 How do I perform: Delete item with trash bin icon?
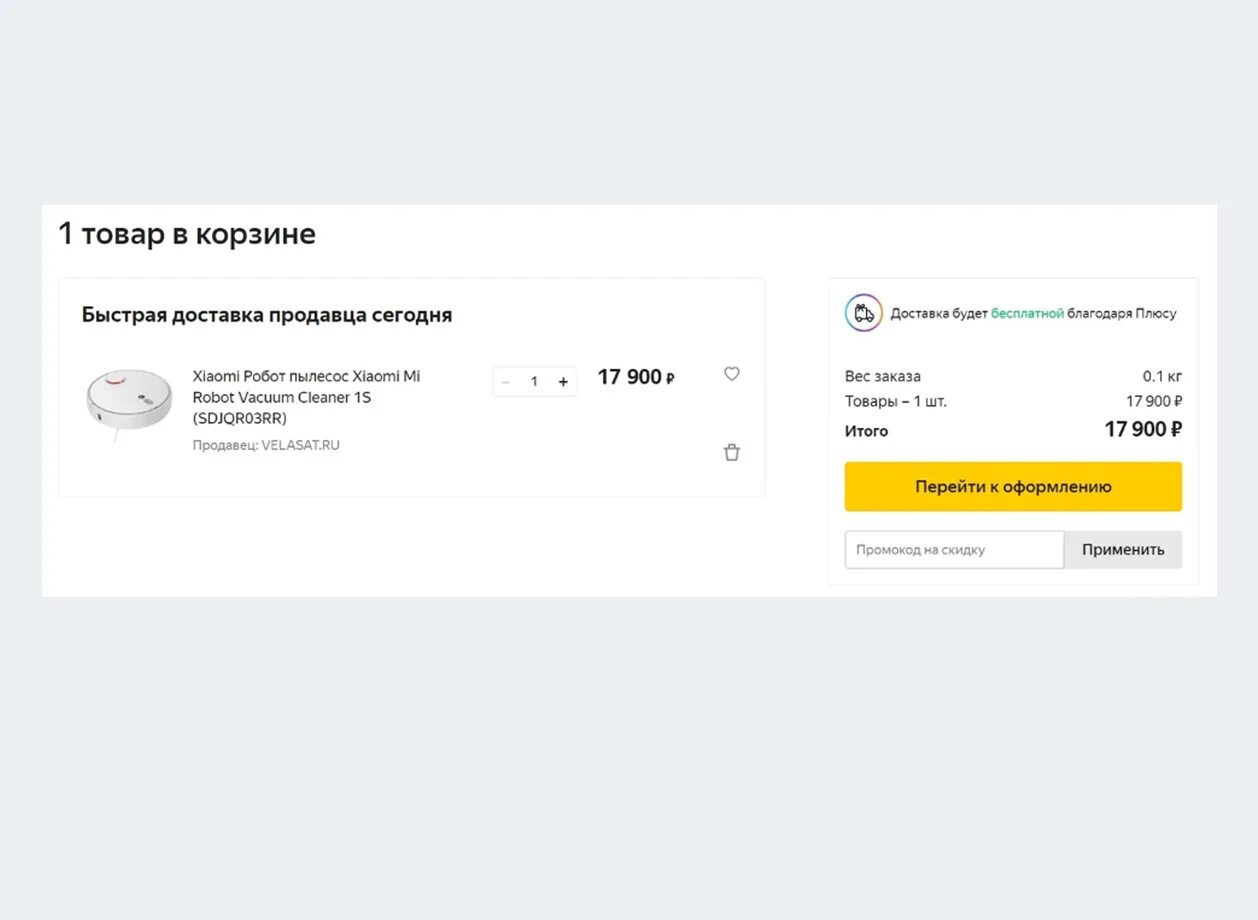click(x=732, y=452)
